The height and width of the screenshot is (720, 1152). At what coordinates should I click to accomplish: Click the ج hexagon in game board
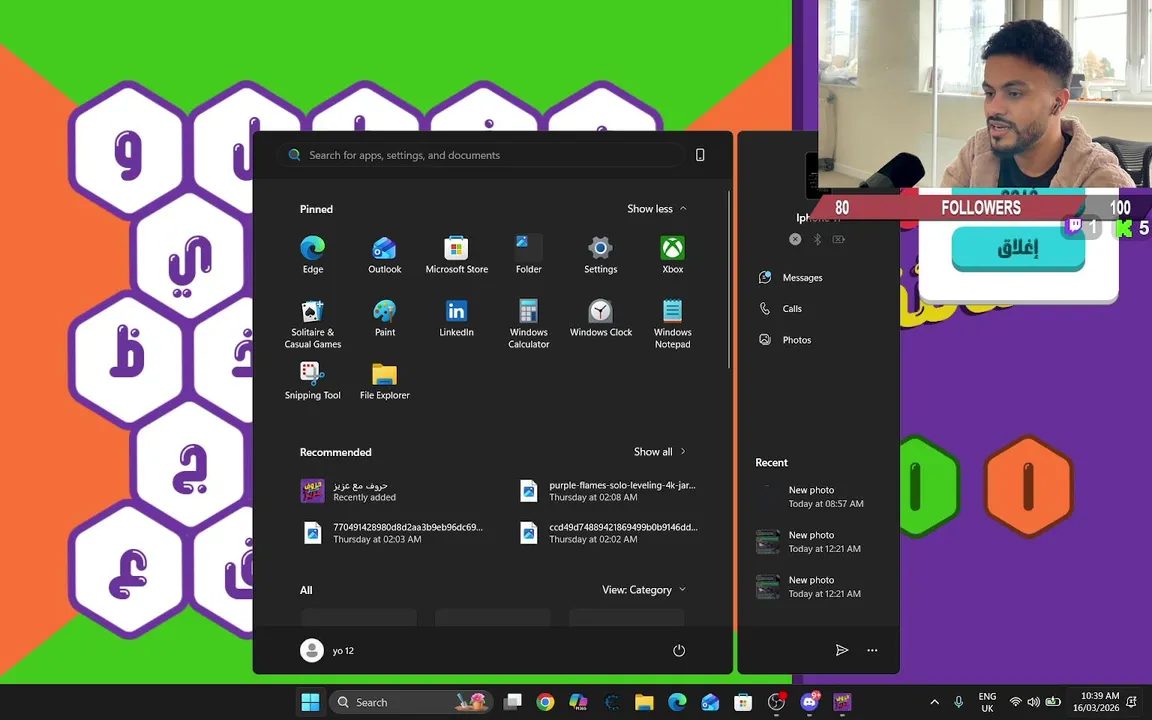(x=190, y=466)
